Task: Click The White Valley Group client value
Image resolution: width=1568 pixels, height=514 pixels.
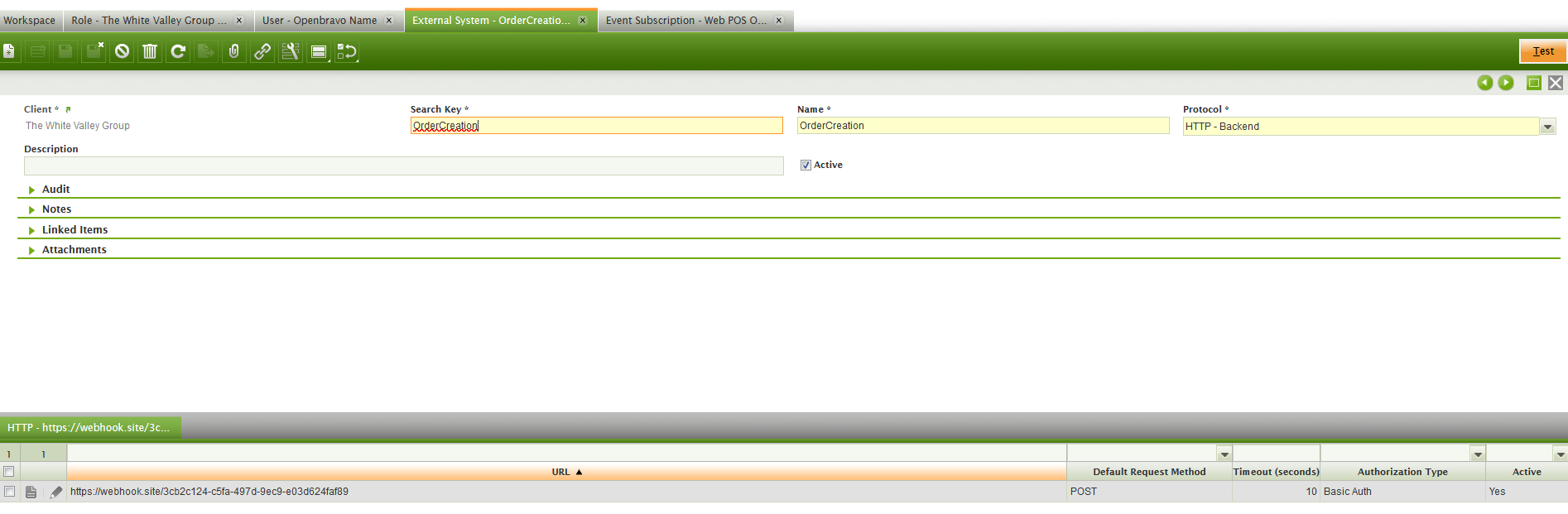Action: click(78, 126)
